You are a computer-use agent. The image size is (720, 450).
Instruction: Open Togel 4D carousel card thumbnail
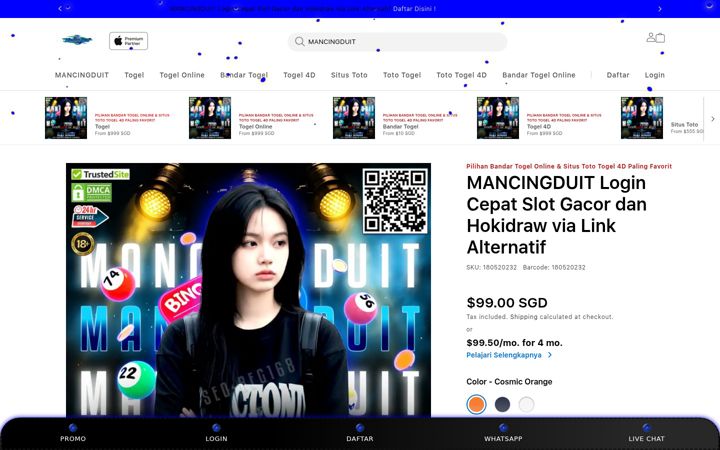(x=498, y=118)
